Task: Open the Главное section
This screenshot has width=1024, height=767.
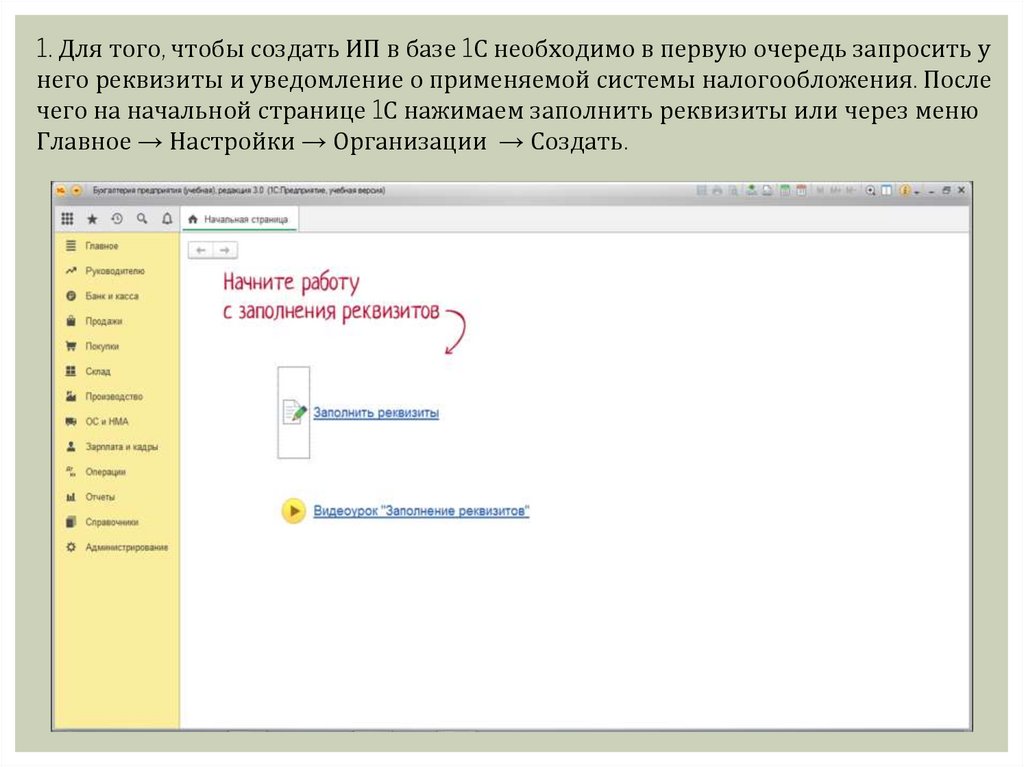Action: tap(101, 246)
